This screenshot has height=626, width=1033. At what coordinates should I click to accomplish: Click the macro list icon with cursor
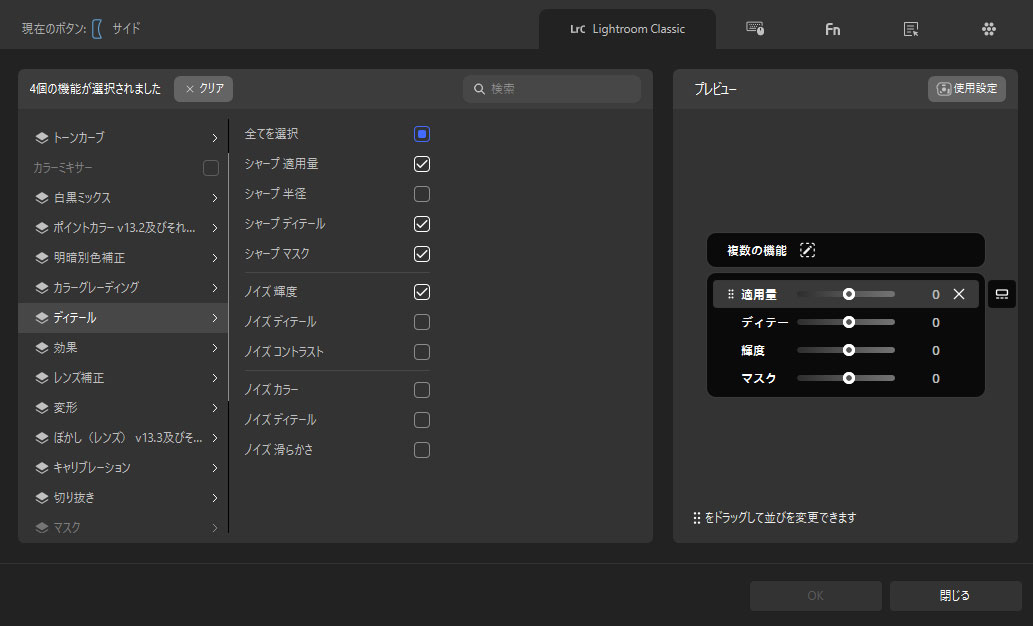coord(910,29)
